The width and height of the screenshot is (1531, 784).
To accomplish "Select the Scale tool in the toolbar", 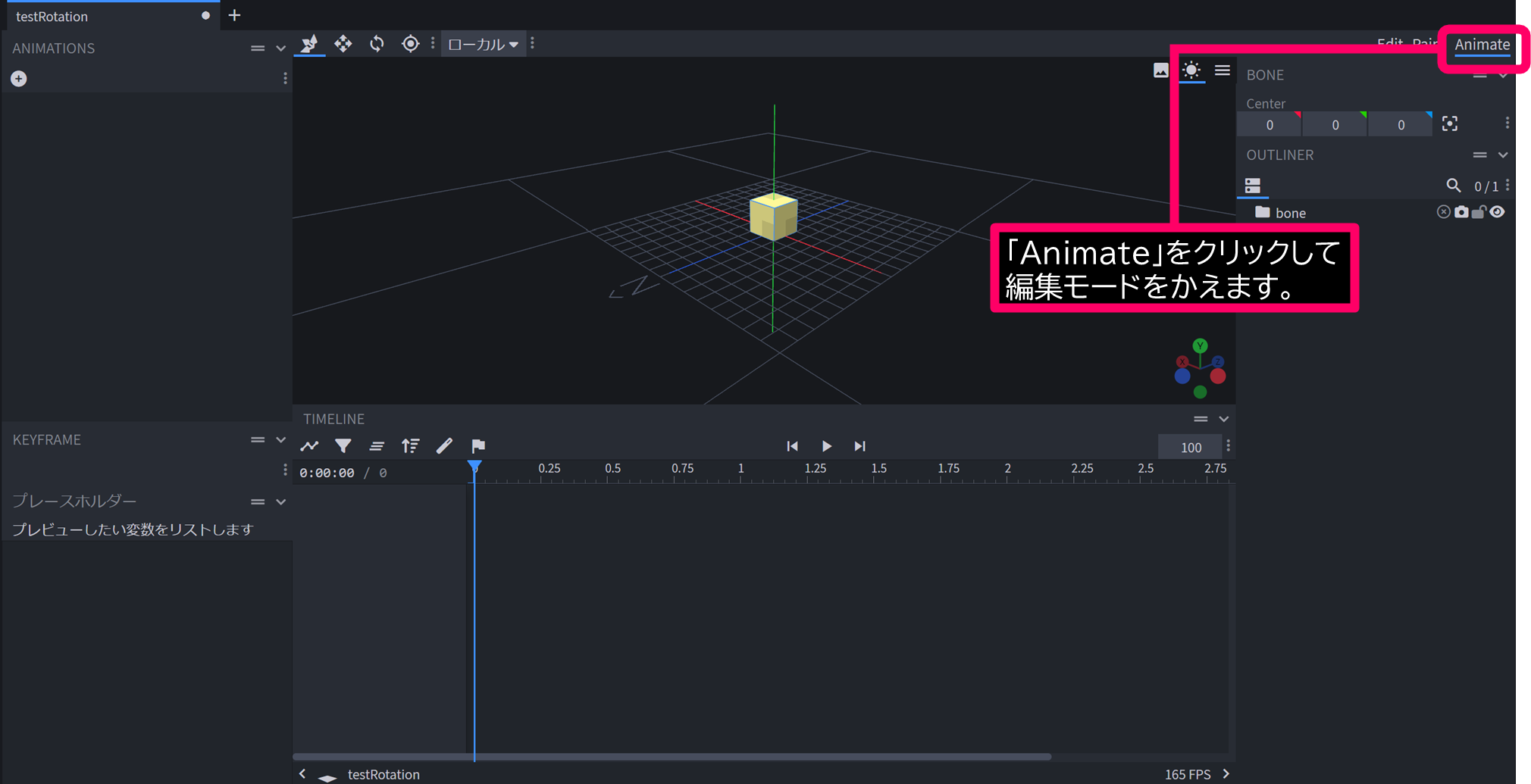I will (410, 43).
